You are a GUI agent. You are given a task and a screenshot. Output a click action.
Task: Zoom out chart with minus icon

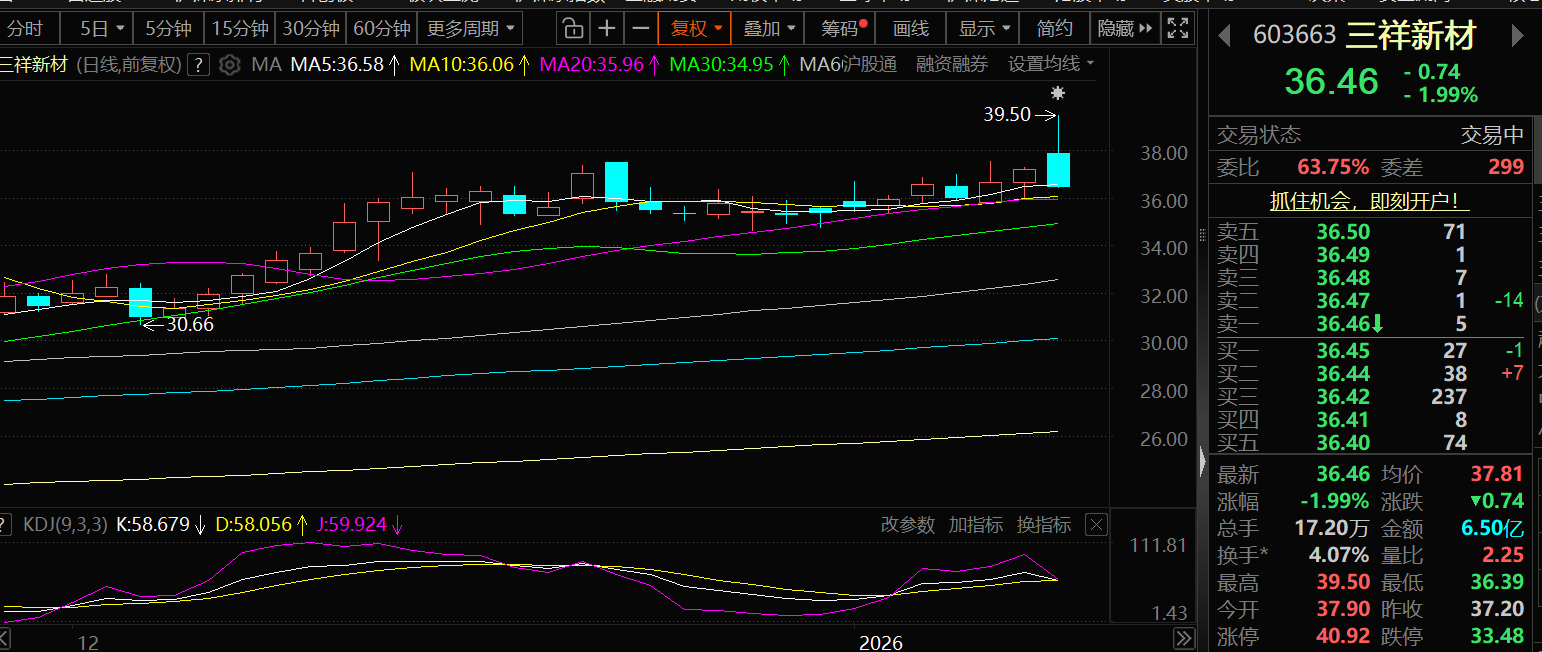click(x=641, y=28)
